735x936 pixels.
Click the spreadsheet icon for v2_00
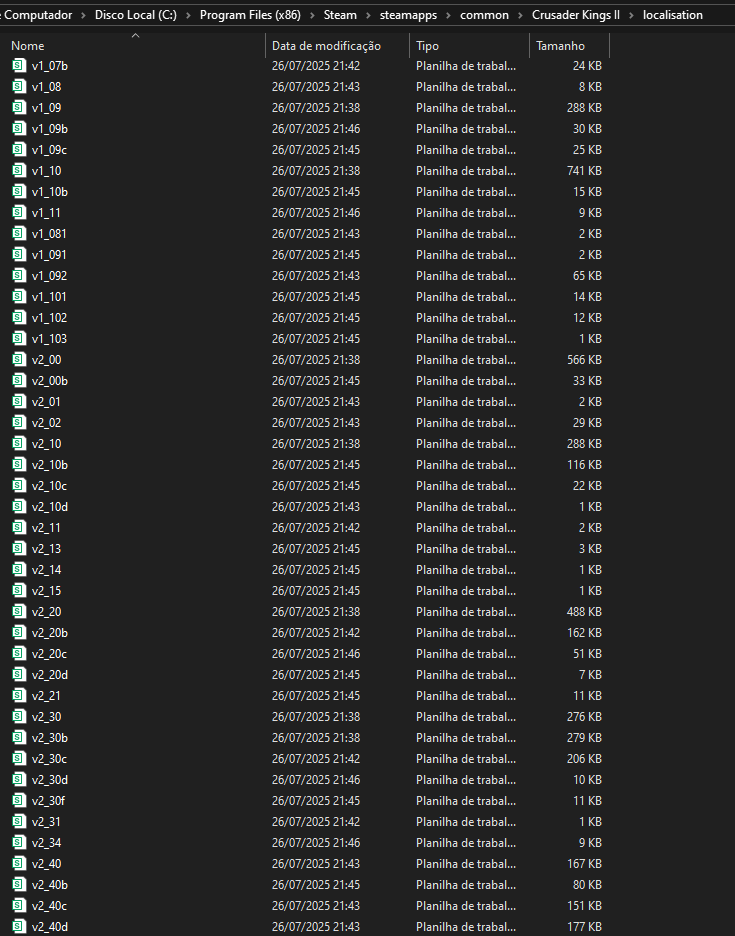(x=19, y=359)
